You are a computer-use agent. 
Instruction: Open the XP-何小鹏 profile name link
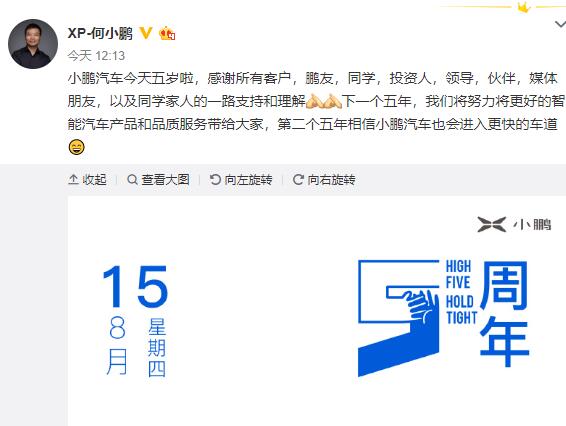click(x=100, y=33)
